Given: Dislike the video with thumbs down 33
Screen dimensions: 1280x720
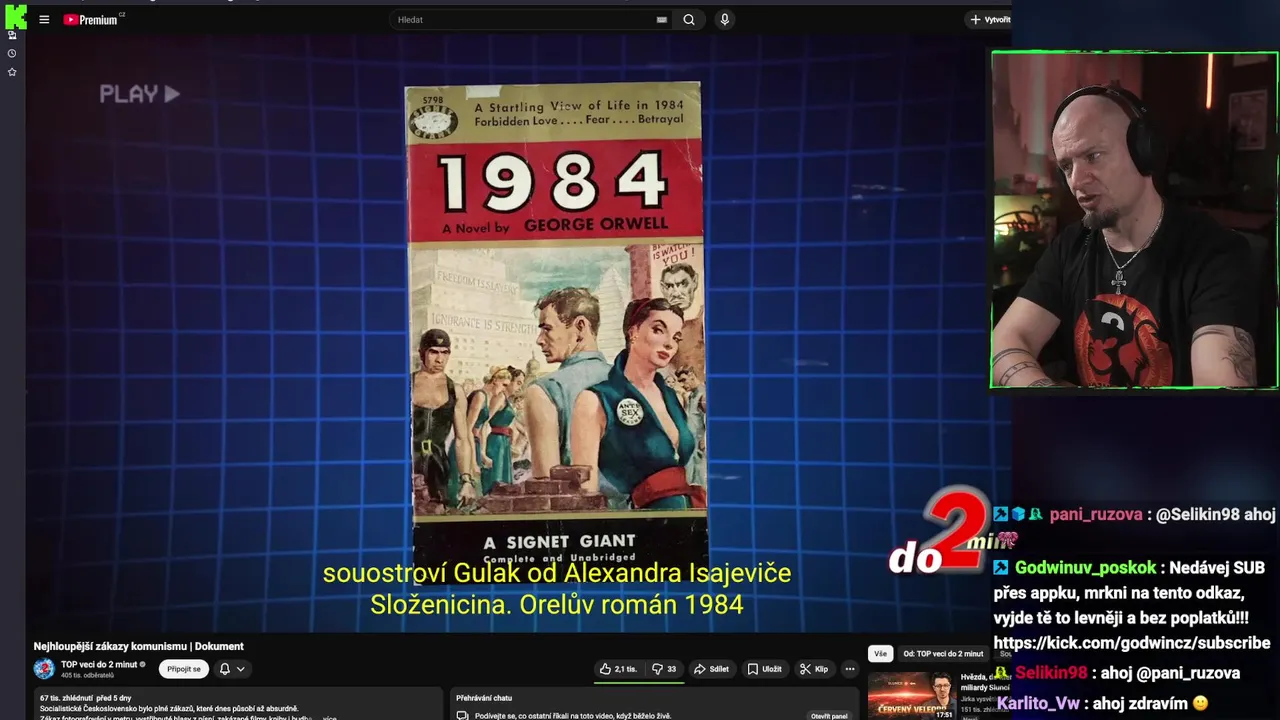Looking at the screenshot, I should click(x=664, y=669).
